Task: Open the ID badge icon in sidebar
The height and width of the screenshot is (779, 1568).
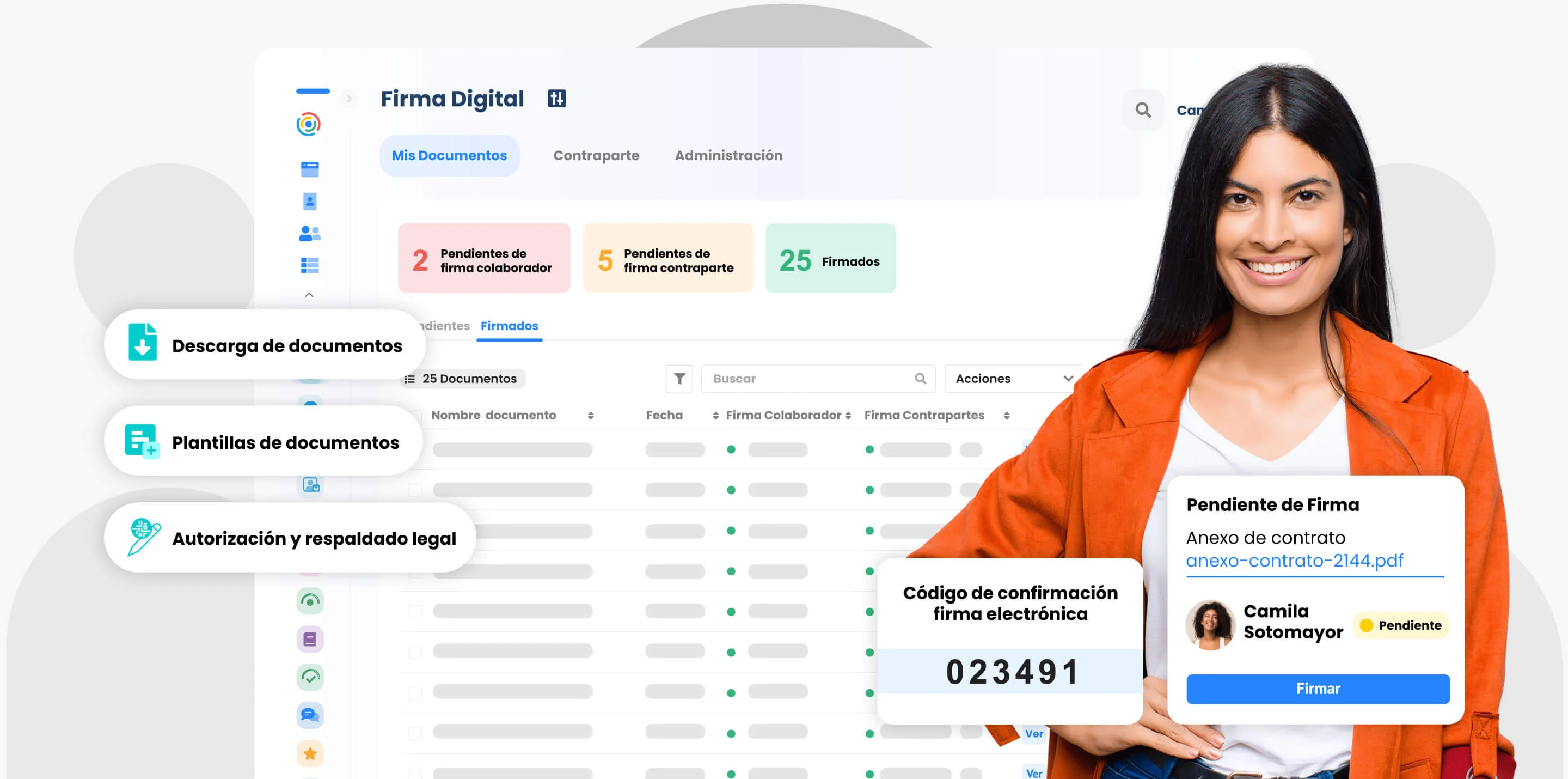Action: (310, 201)
